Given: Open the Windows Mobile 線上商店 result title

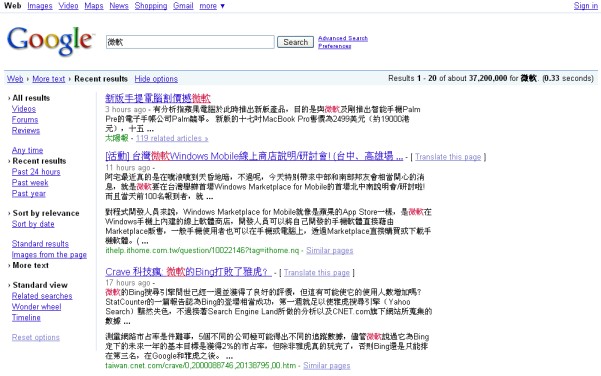Looking at the screenshot, I should [x=254, y=156].
